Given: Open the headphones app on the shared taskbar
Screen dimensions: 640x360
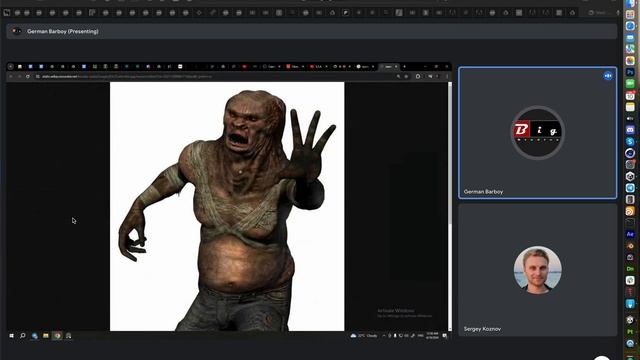Looking at the screenshot, I should point(69,336).
